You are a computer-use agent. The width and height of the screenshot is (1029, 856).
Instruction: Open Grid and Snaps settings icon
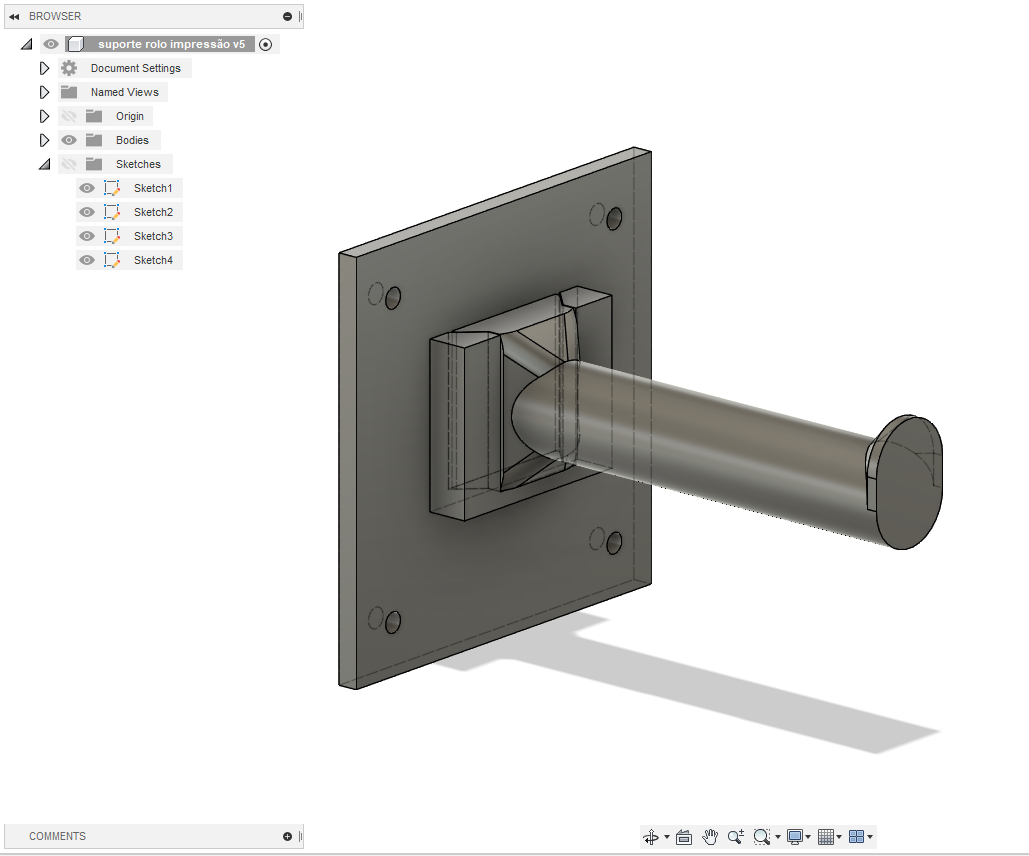point(826,836)
